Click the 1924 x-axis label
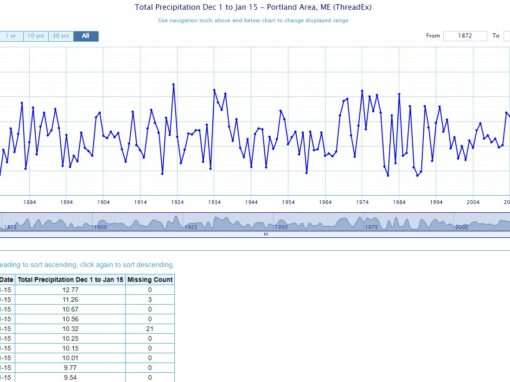The width and height of the screenshot is (510, 382). pyautogui.click(x=177, y=202)
